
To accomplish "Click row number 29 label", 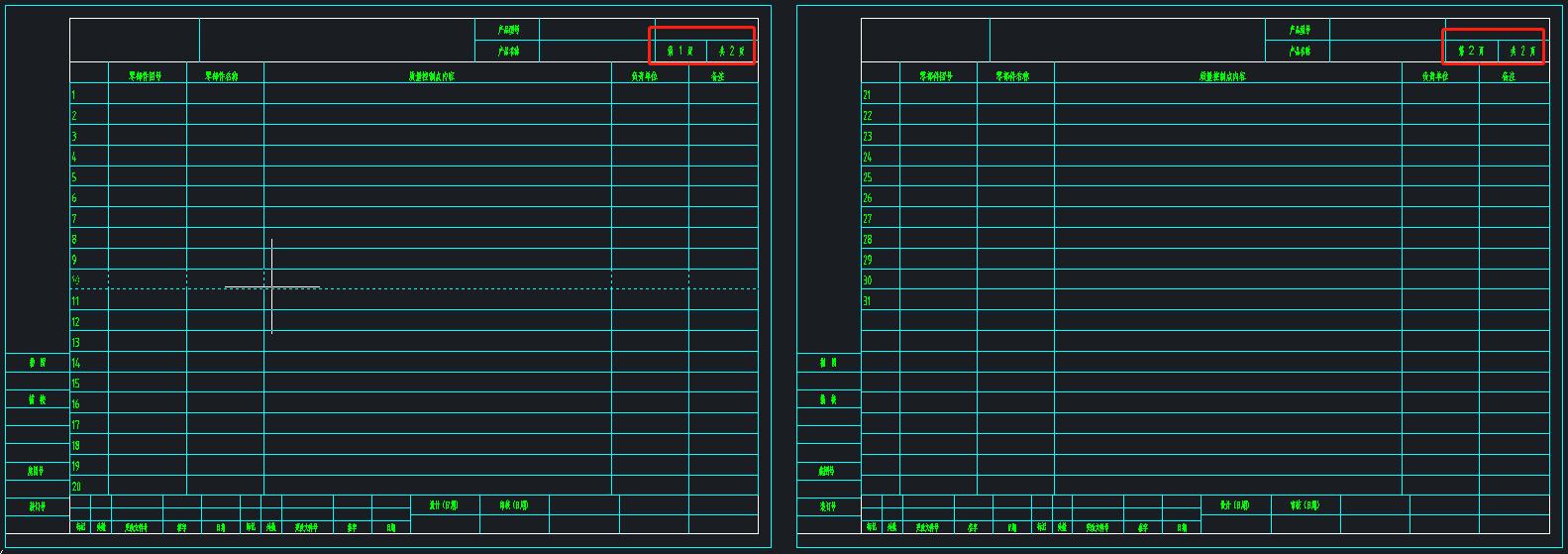I will pos(867,261).
